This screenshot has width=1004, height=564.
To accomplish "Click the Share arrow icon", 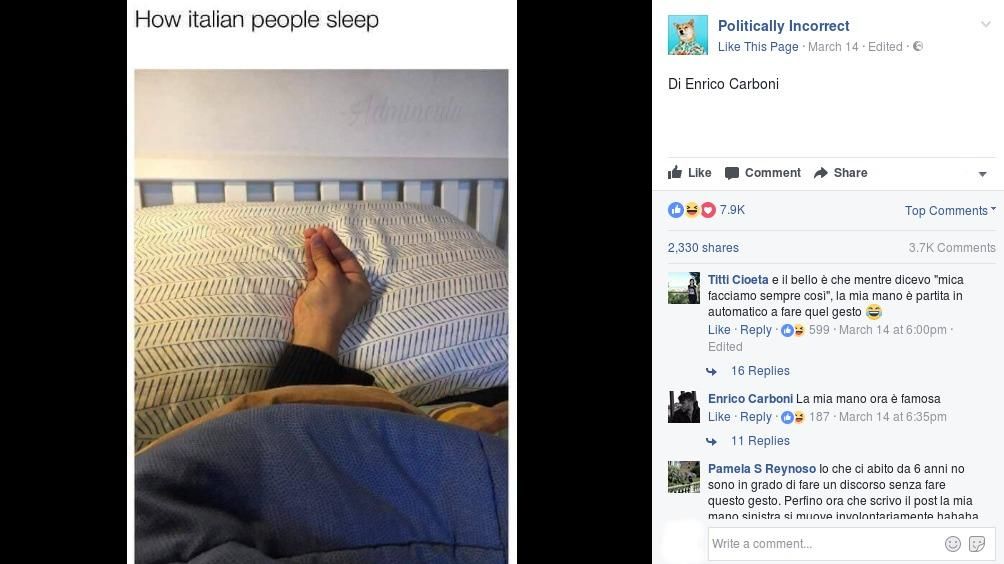I will click(x=820, y=173).
